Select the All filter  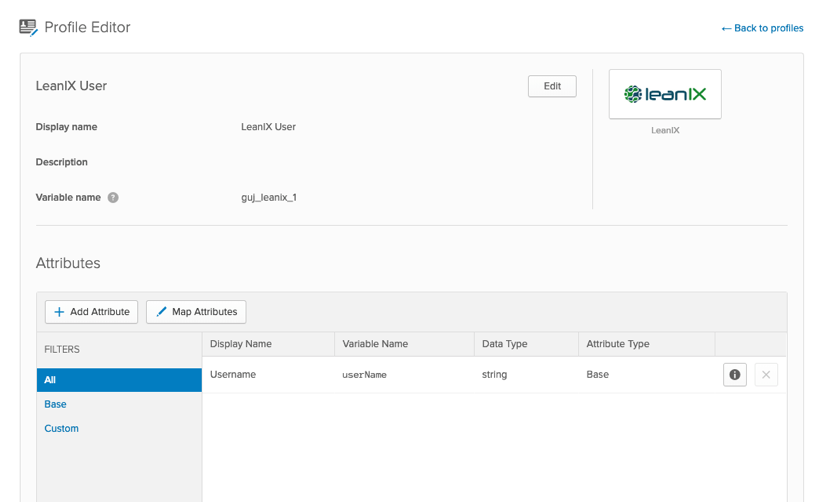(119, 380)
